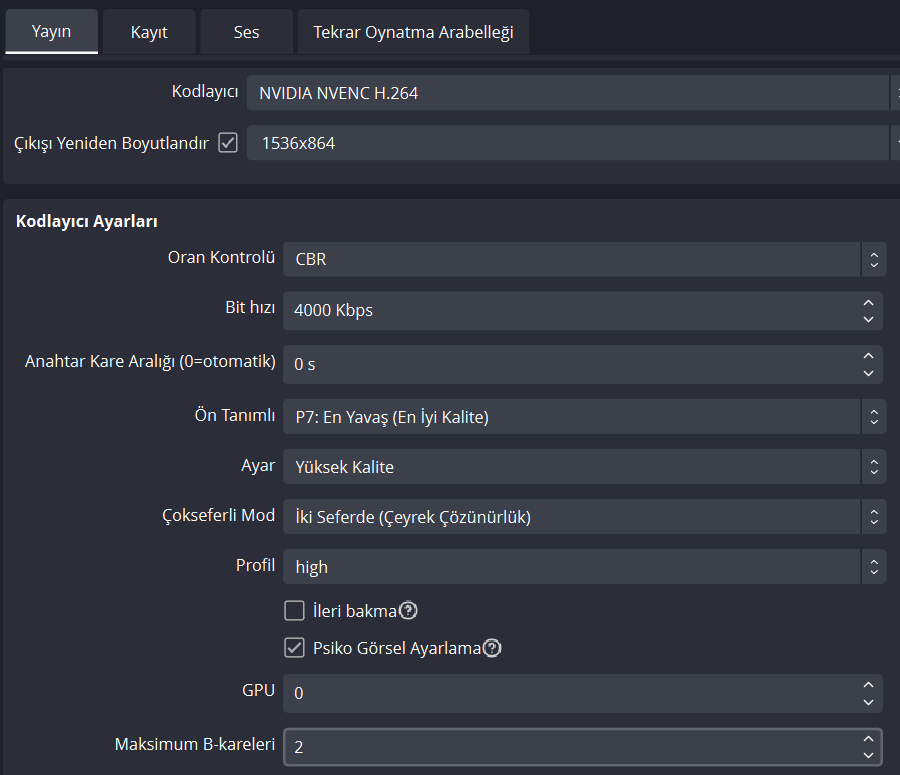This screenshot has width=900, height=775.
Task: Open the Oran Kontrolü CBR dropdown
Action: click(584, 259)
